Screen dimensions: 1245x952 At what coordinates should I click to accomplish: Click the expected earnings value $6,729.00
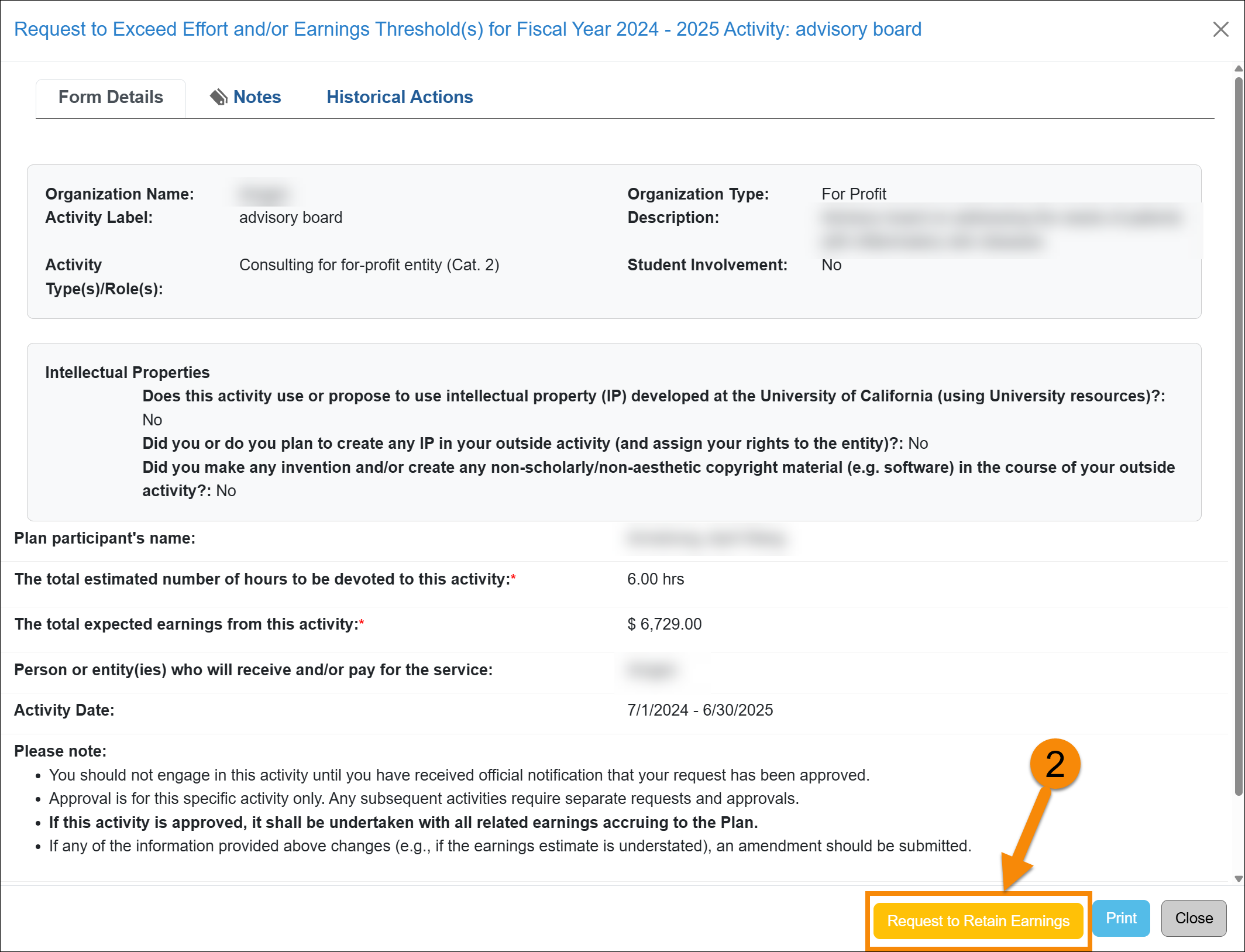tap(663, 624)
